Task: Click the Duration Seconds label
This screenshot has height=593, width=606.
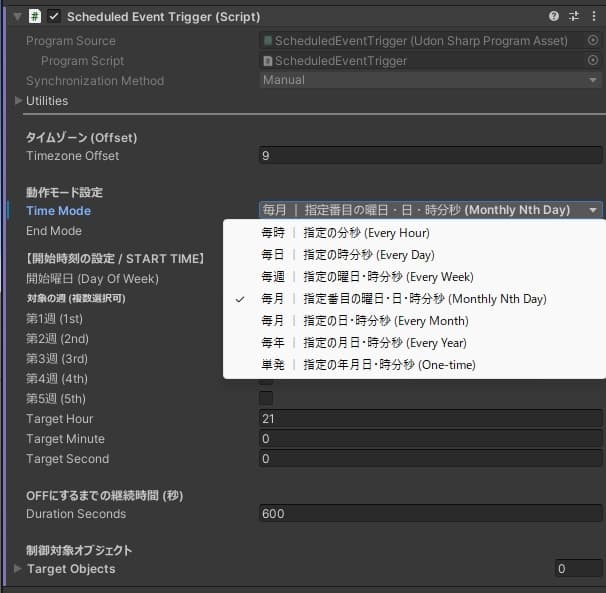Action: pyautogui.click(x=76, y=514)
